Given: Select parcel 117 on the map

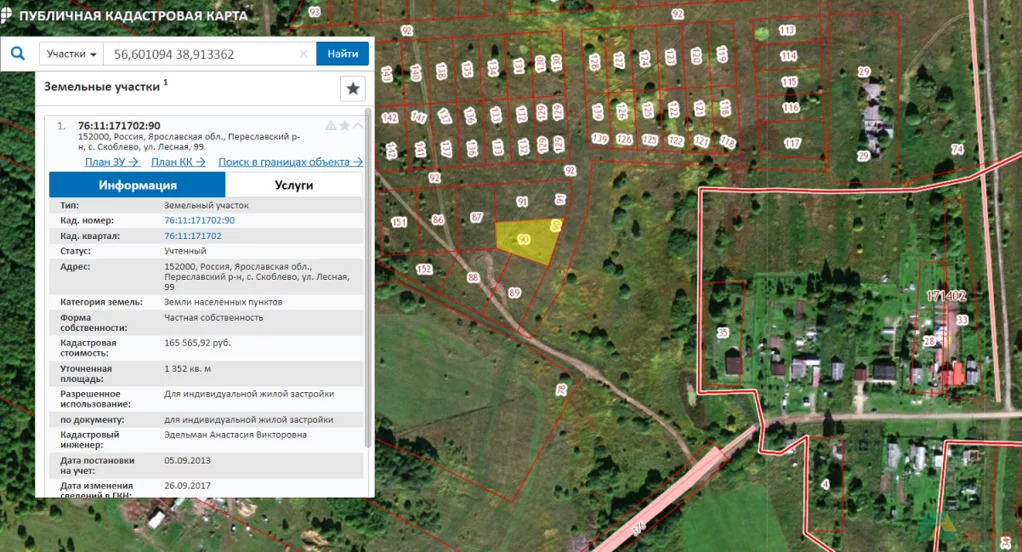Looking at the screenshot, I should click(x=792, y=143).
